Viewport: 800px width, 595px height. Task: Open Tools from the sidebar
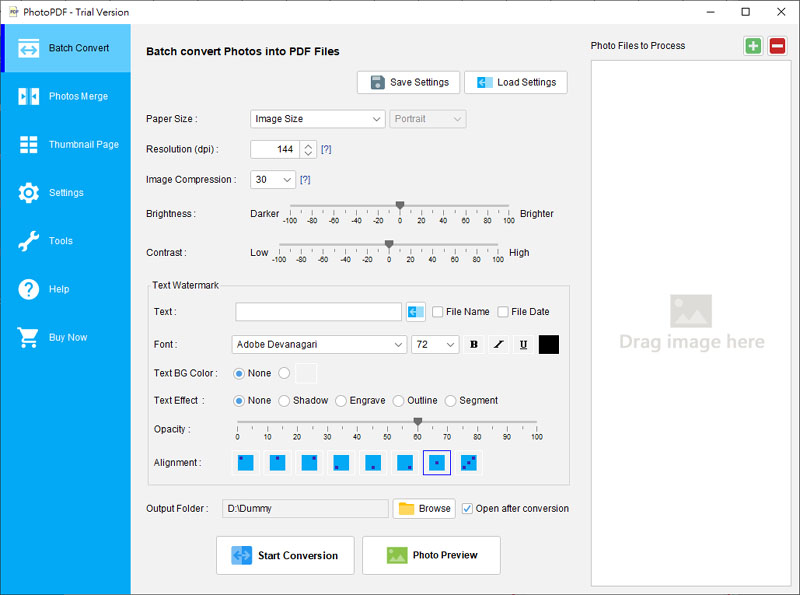(66, 241)
